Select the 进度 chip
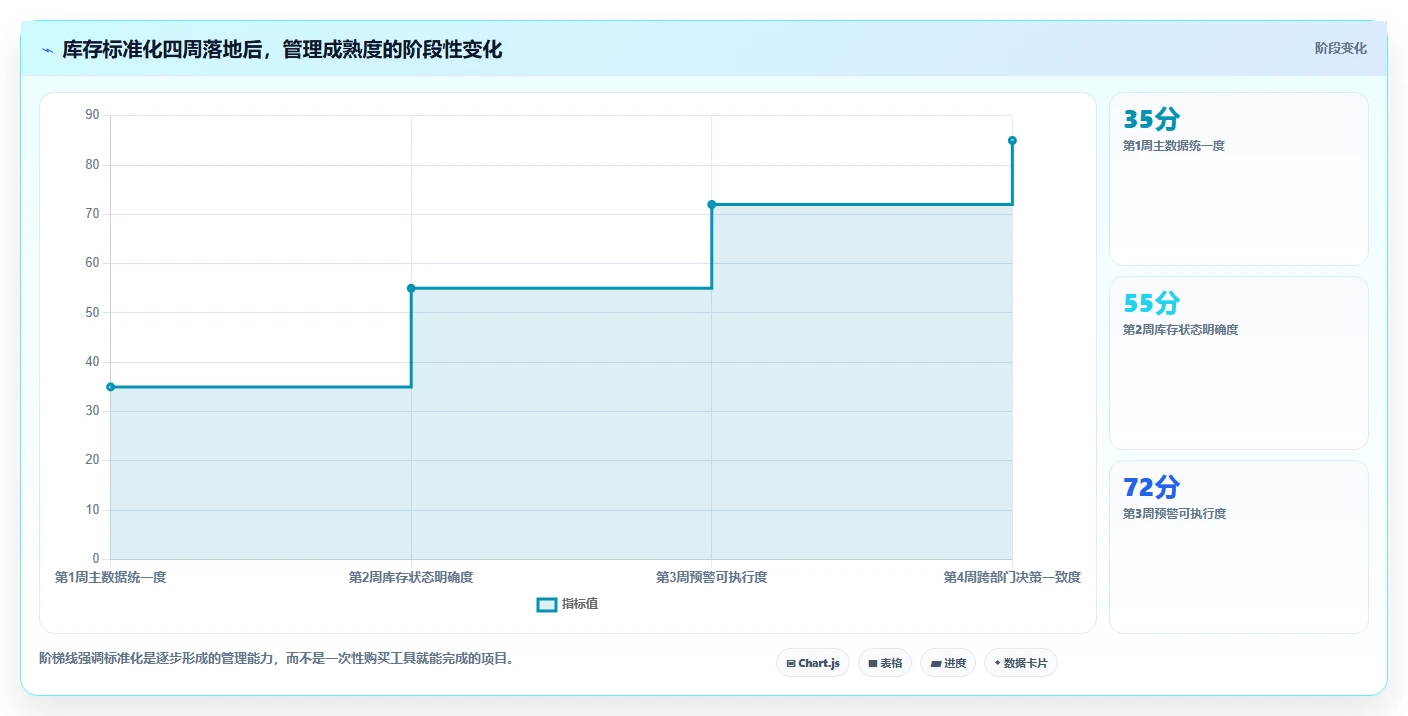This screenshot has width=1408, height=716. pyautogui.click(x=947, y=663)
